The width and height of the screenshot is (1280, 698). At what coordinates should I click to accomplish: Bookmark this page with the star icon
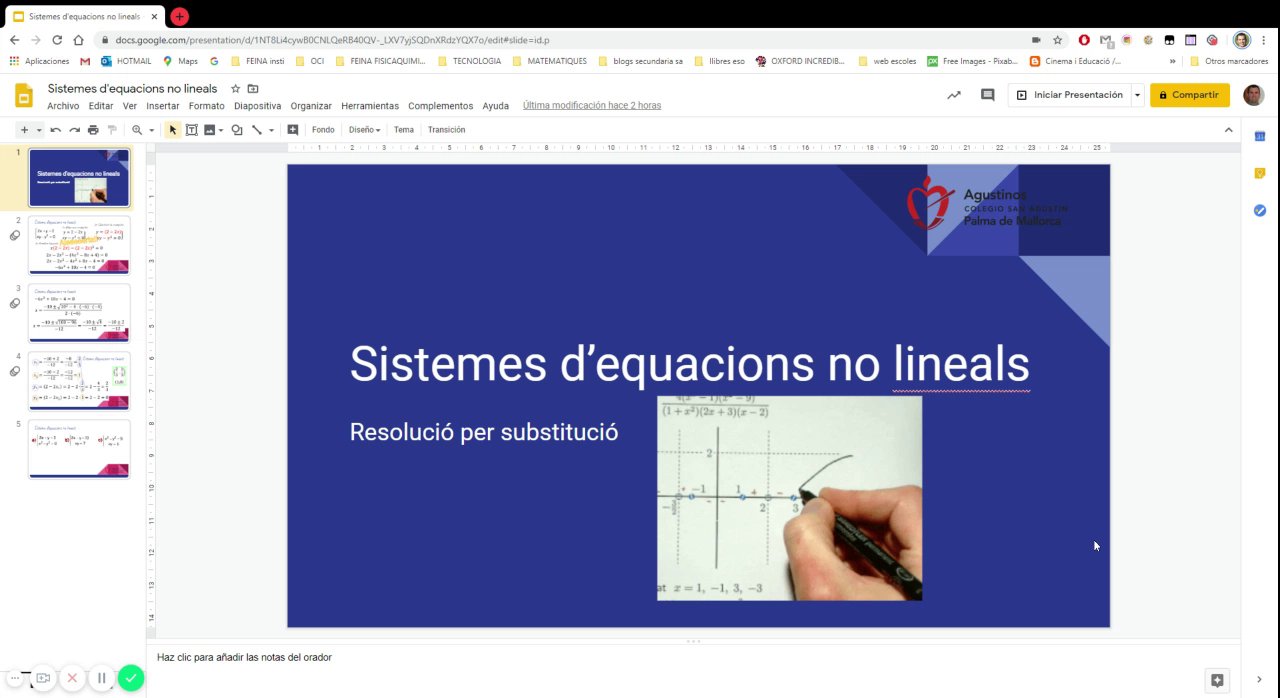pyautogui.click(x=1057, y=40)
